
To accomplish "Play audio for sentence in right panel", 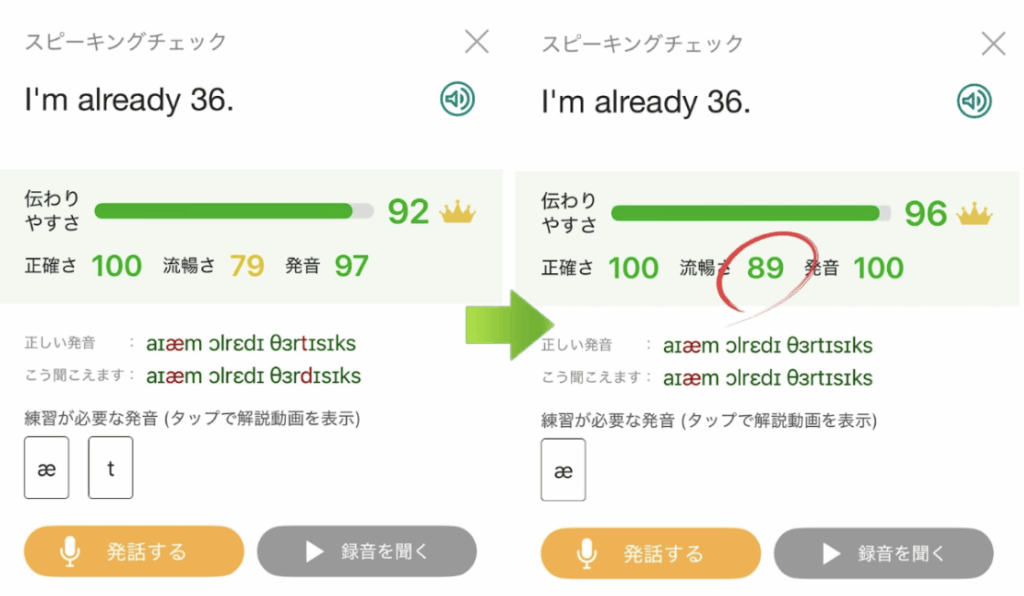I will tap(973, 101).
